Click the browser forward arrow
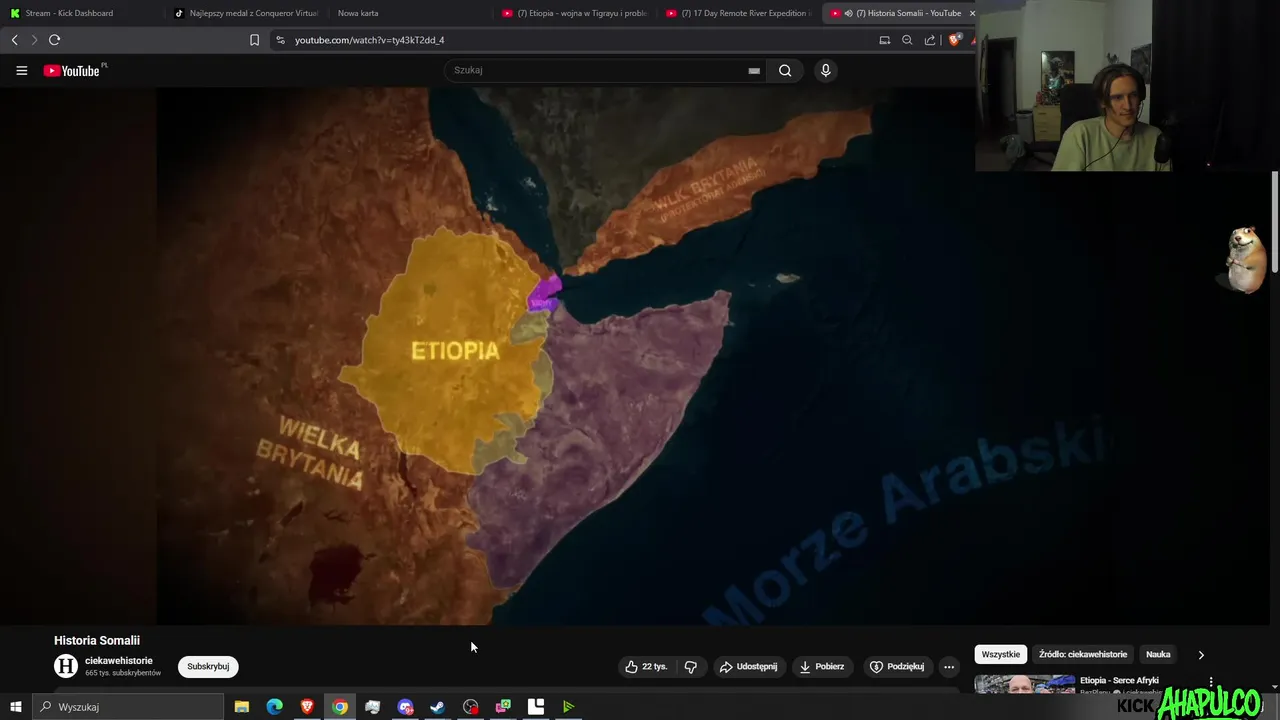This screenshot has width=1280, height=720. [x=33, y=40]
